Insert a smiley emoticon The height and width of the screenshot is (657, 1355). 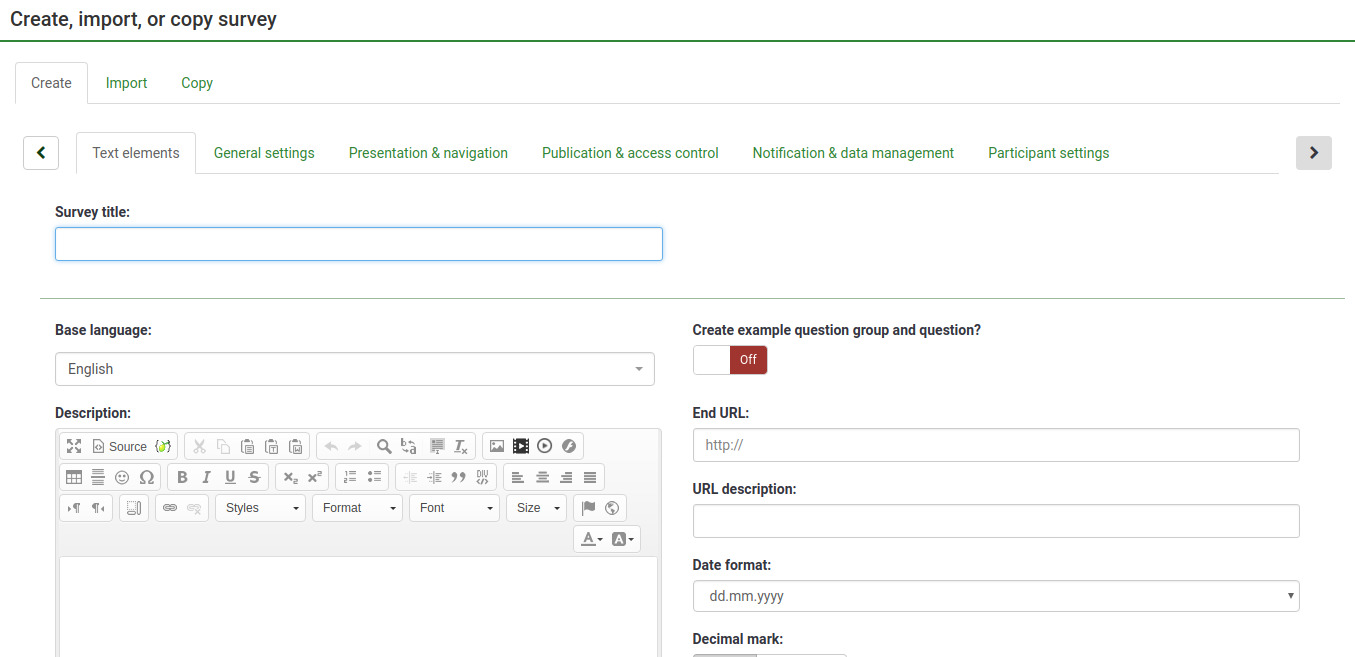pos(122,477)
